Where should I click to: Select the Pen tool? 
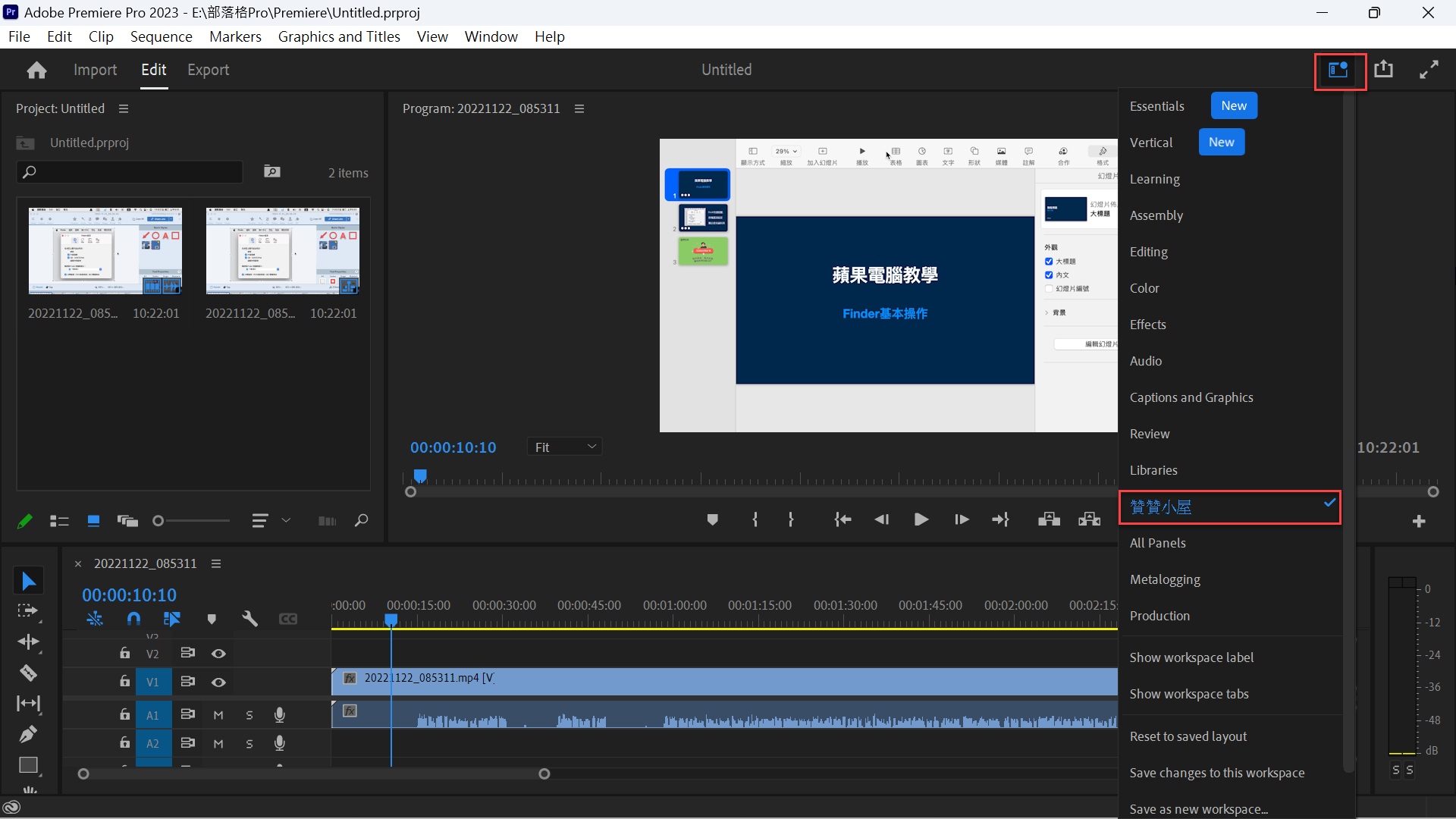(x=28, y=734)
